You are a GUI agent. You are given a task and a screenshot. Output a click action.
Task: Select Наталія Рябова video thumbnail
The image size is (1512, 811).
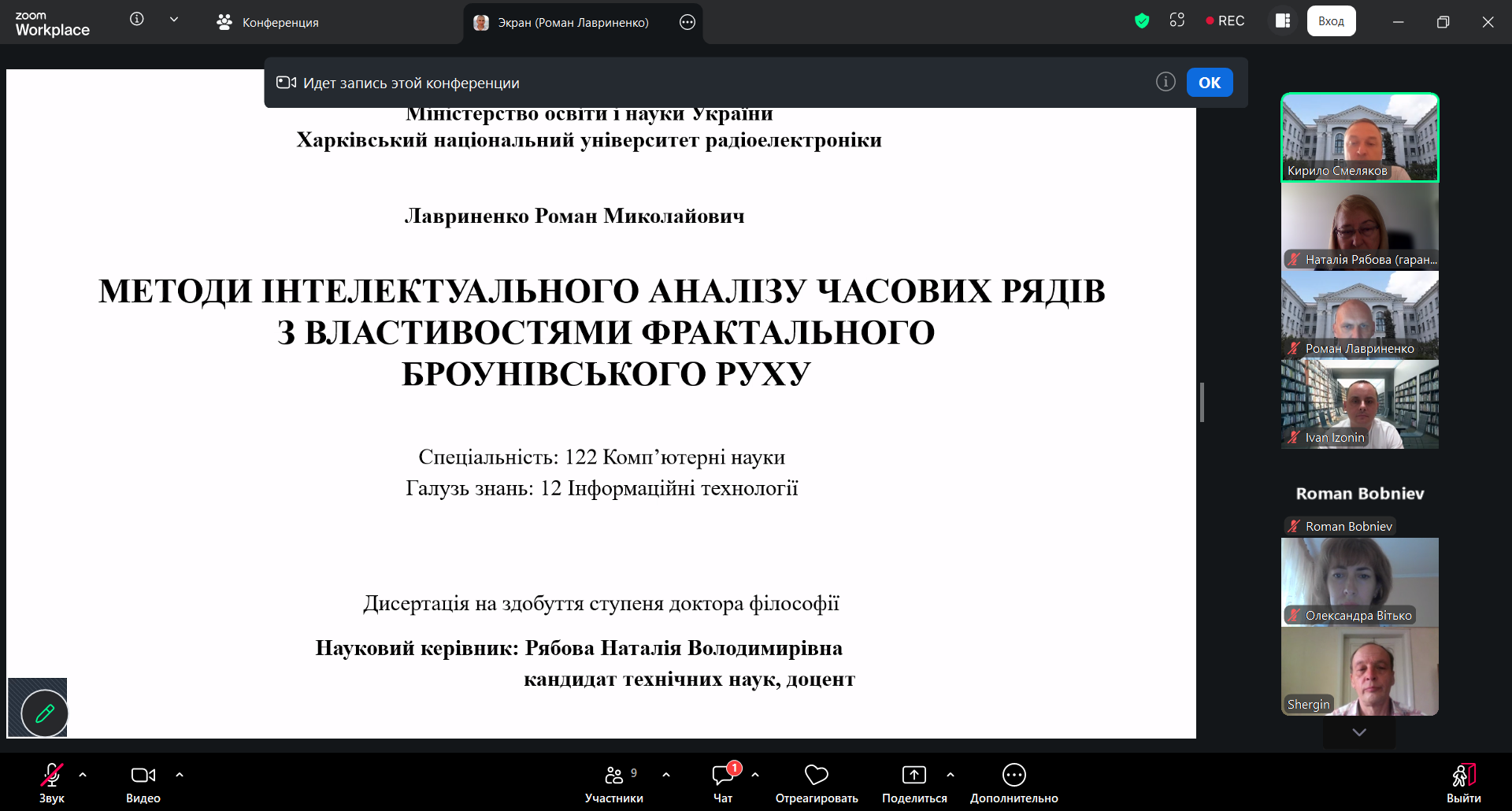point(1360,227)
